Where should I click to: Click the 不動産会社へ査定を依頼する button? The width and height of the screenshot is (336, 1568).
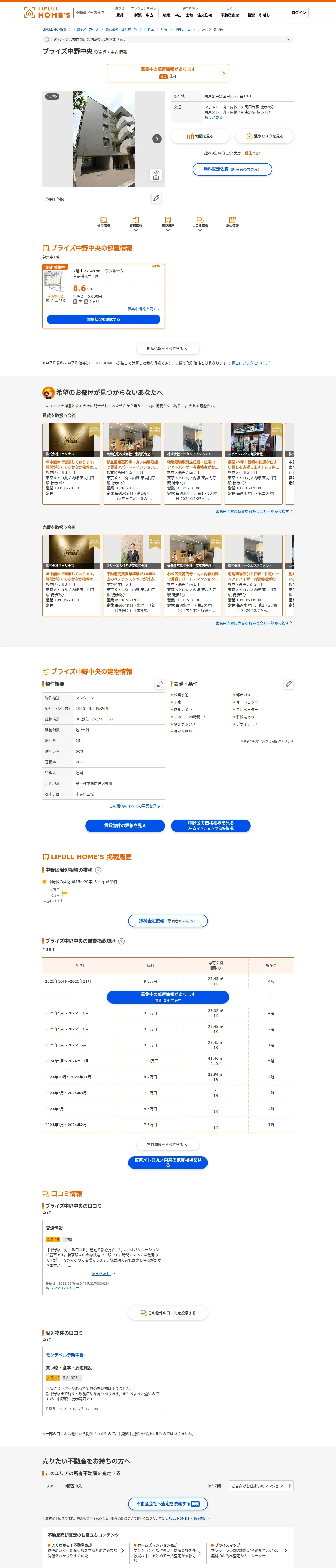tap(168, 1504)
